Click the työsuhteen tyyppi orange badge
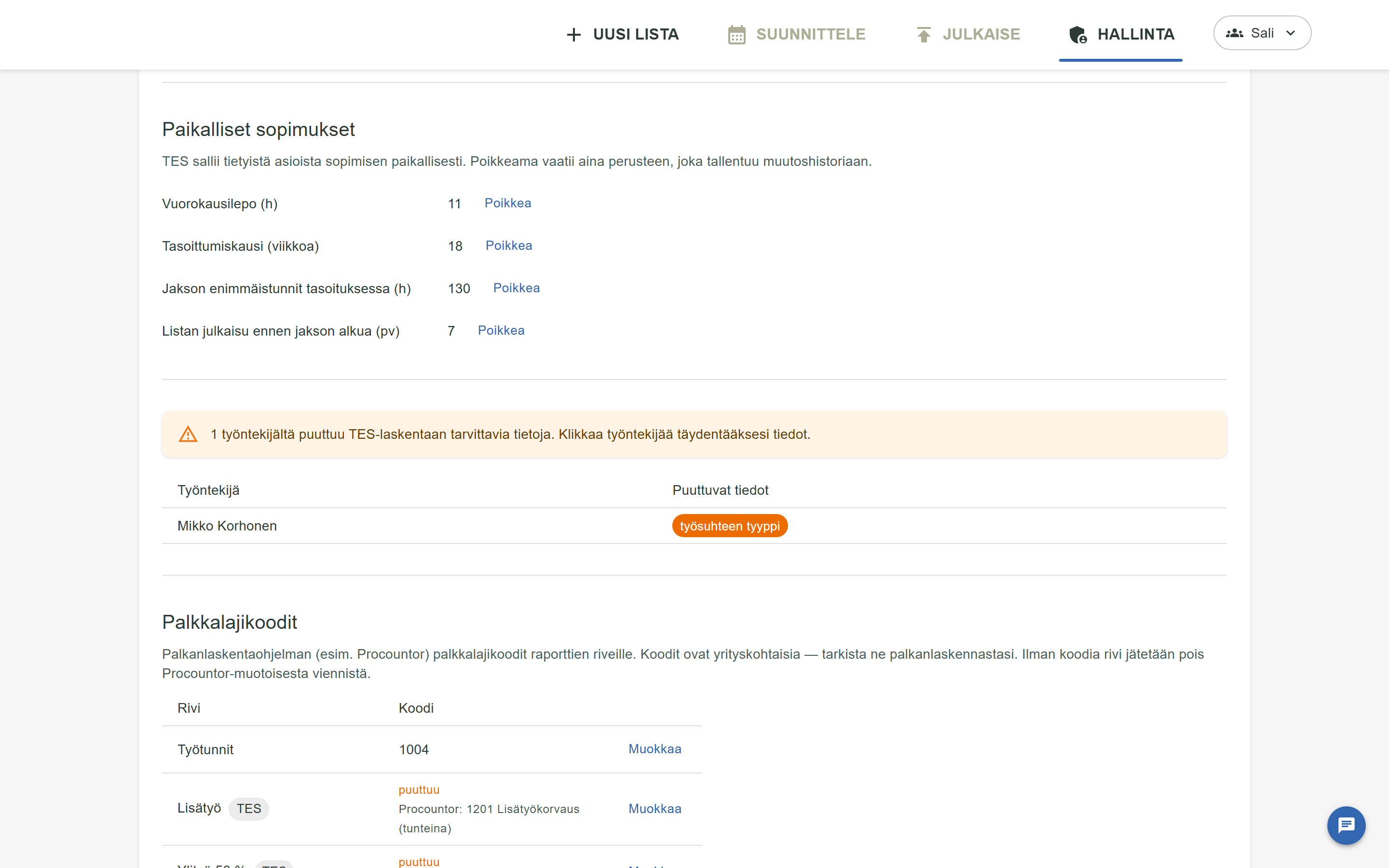This screenshot has width=1389, height=868. 730,526
